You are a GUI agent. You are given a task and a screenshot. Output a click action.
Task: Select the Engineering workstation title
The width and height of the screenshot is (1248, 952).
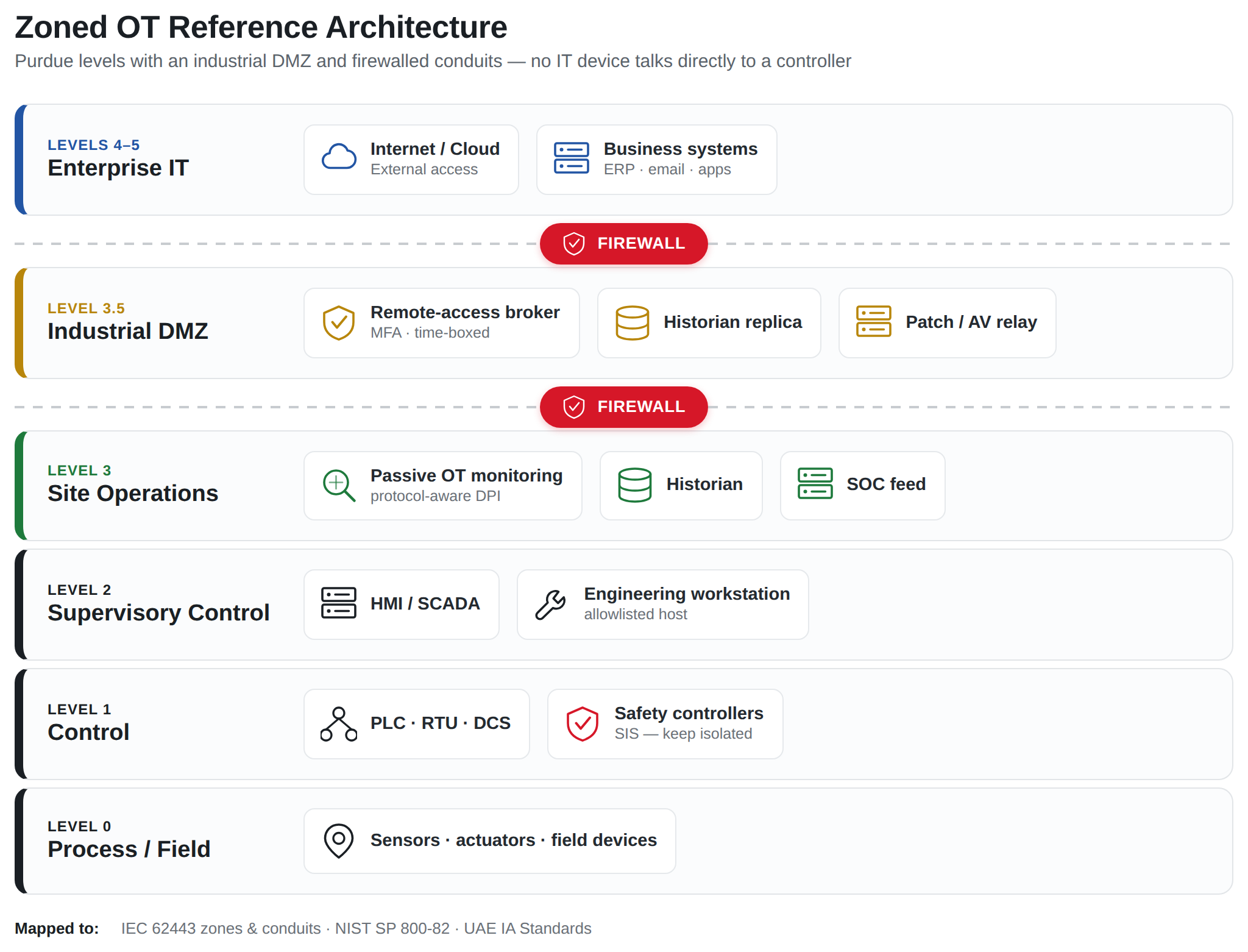coord(687,594)
